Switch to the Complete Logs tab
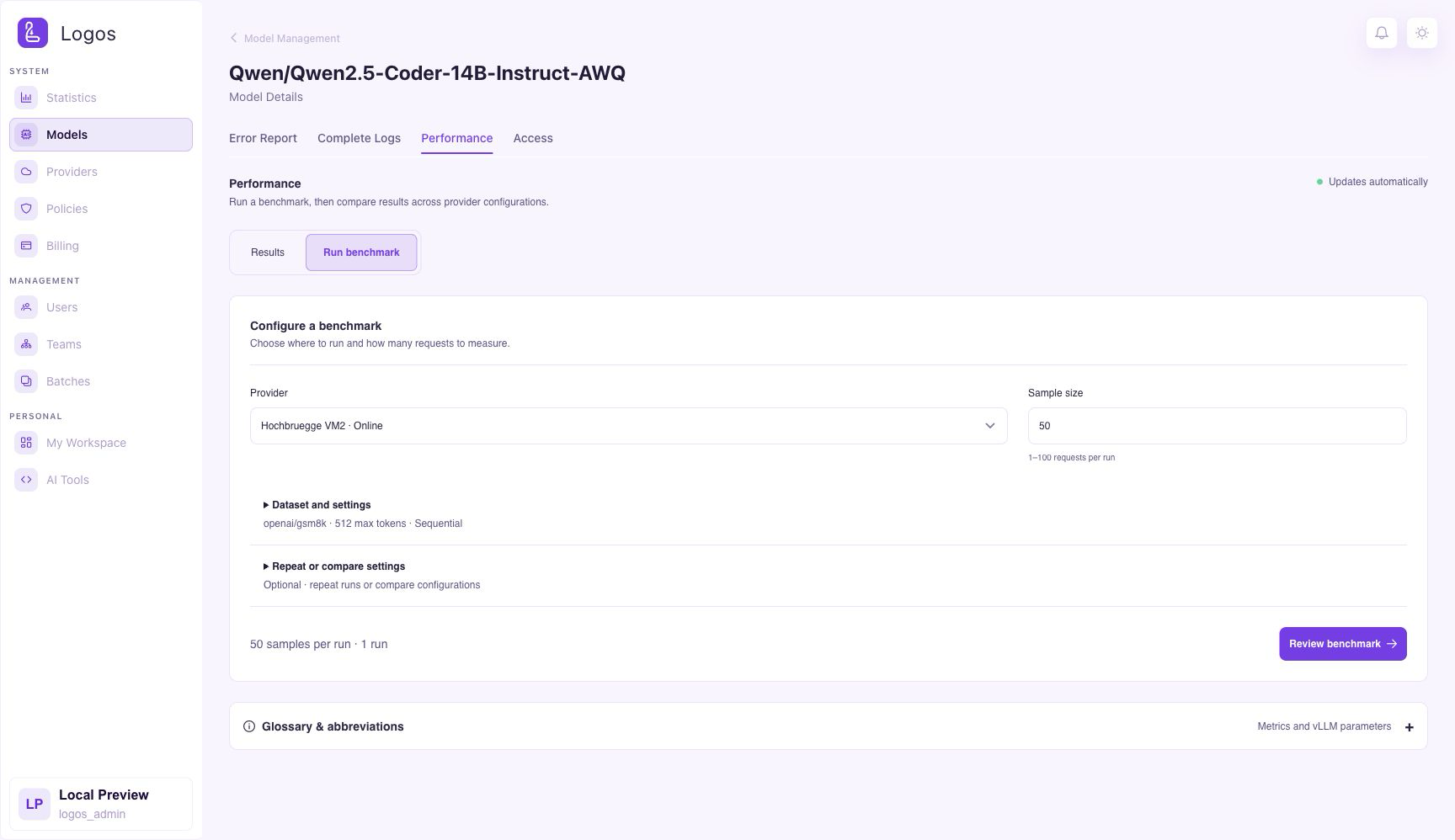The image size is (1455, 840). [x=359, y=138]
